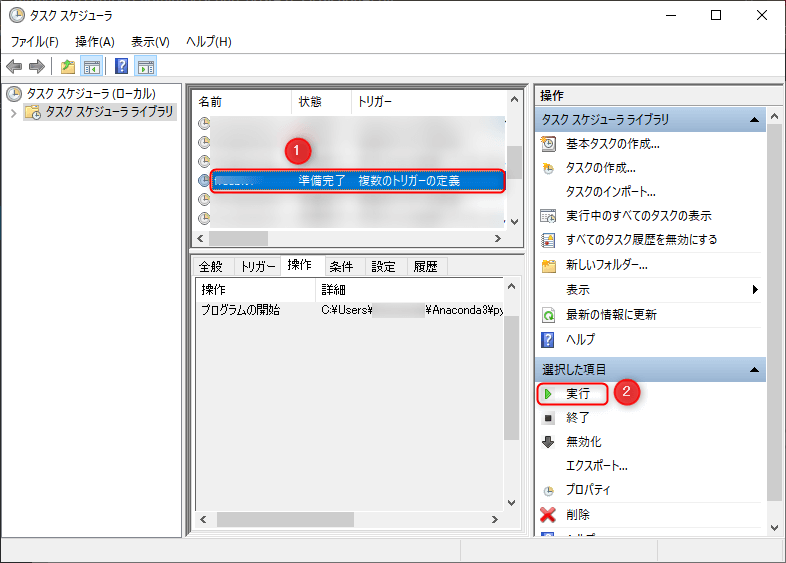The height and width of the screenshot is (563, 786).
Task: Click 終了 to end the task
Action: click(577, 417)
